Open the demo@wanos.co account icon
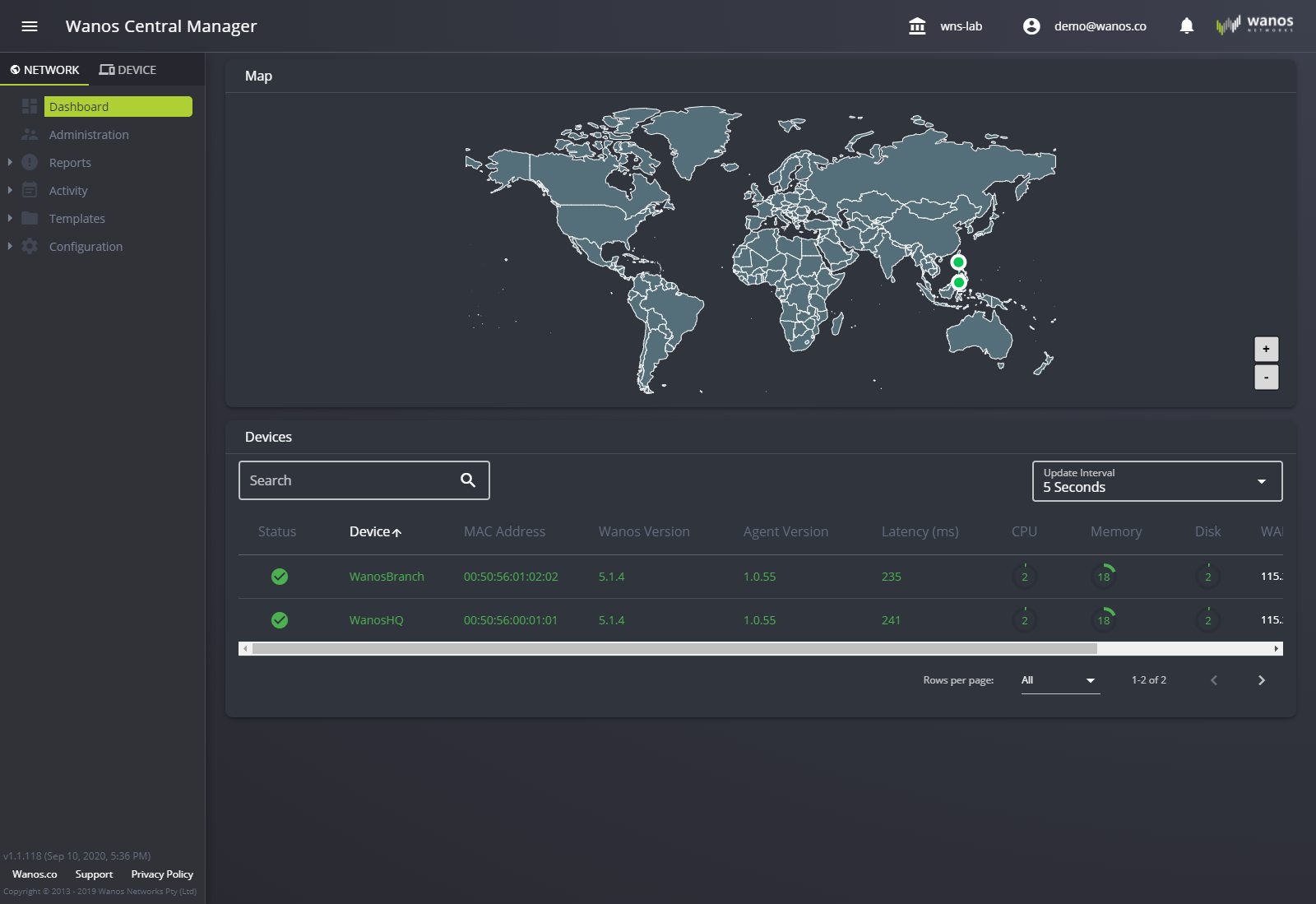 1031,26
